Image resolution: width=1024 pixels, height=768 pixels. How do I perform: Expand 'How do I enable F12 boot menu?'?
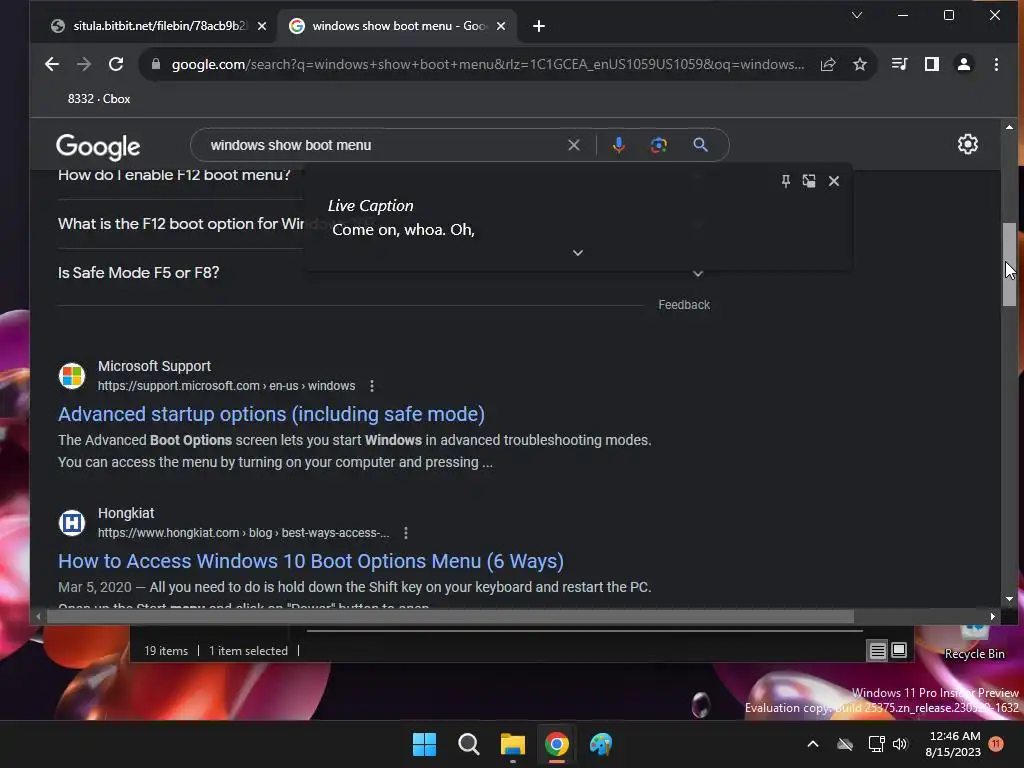pos(174,175)
